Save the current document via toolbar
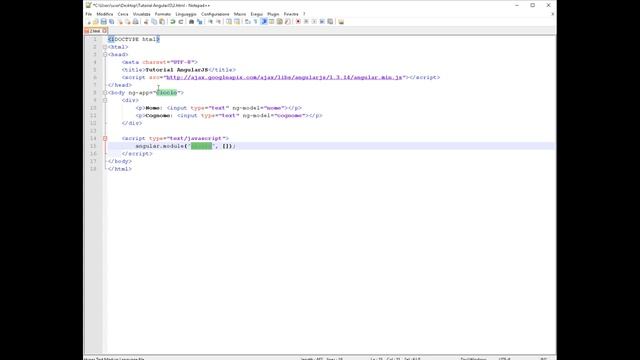The image size is (640, 360). [104, 22]
